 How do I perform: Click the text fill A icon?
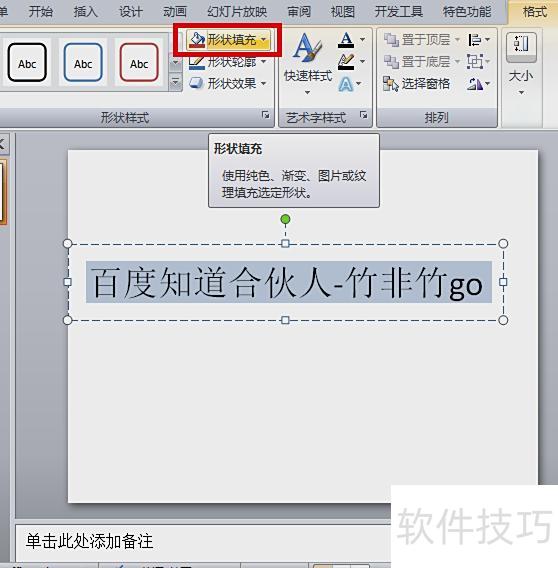pos(346,39)
